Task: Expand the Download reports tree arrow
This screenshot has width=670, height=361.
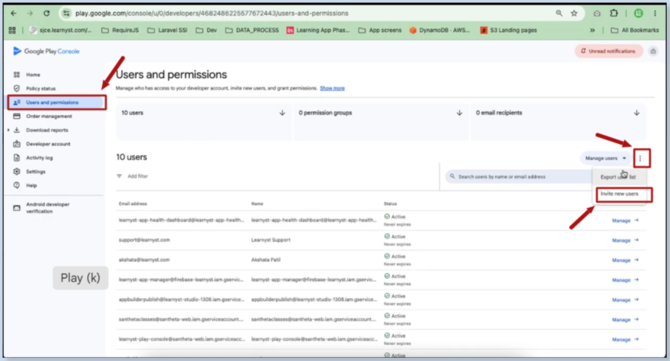Action: click(x=8, y=130)
